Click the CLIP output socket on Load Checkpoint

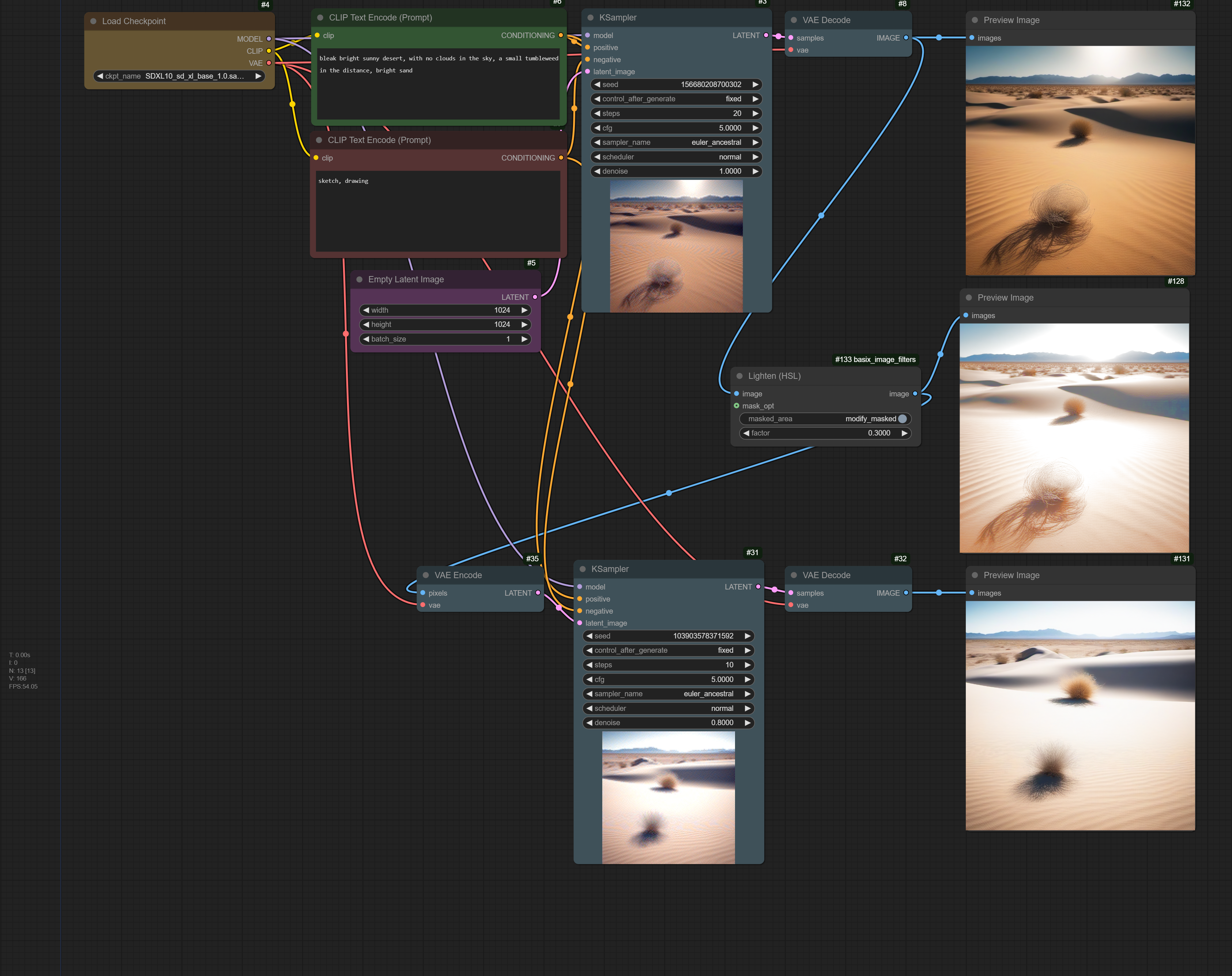pos(268,51)
